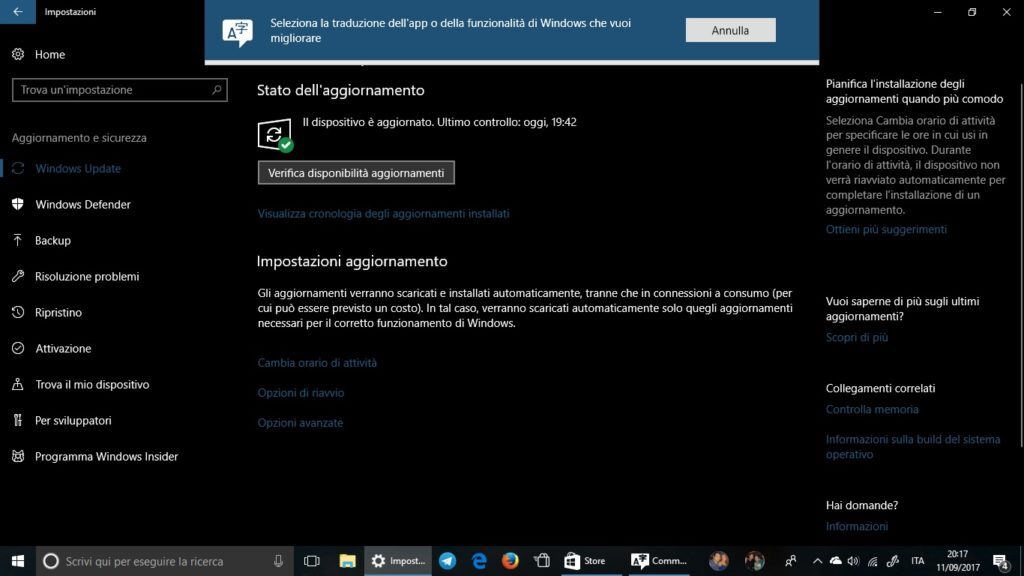Open Programma Windows Insider
The height and width of the screenshot is (576, 1024).
(x=106, y=456)
